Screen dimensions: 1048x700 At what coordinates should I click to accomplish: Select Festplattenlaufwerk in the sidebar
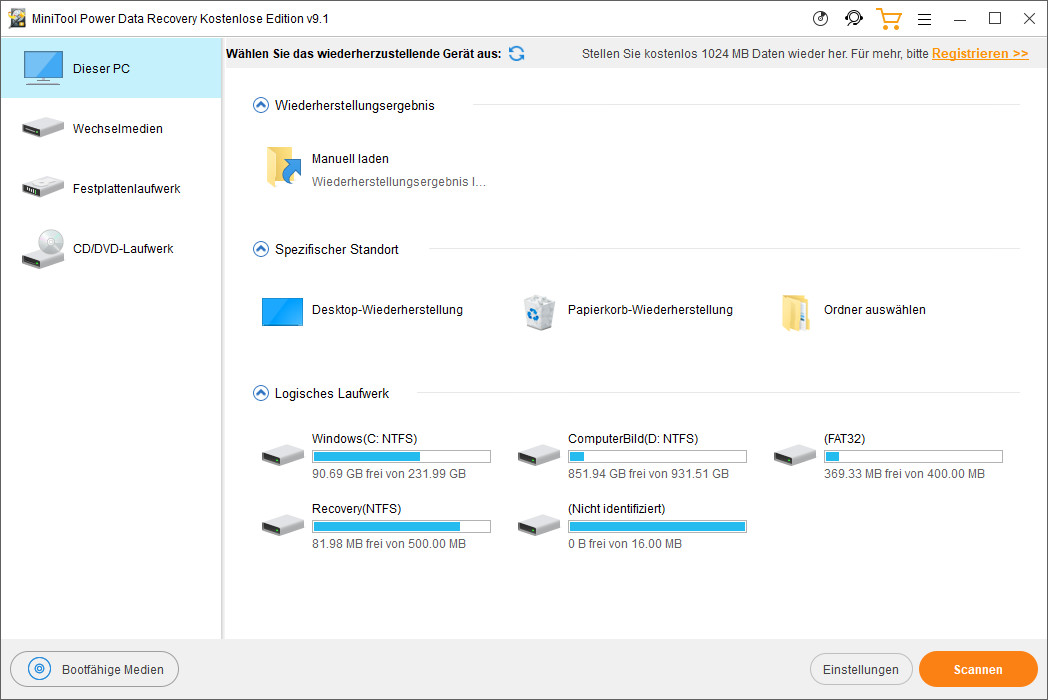111,189
